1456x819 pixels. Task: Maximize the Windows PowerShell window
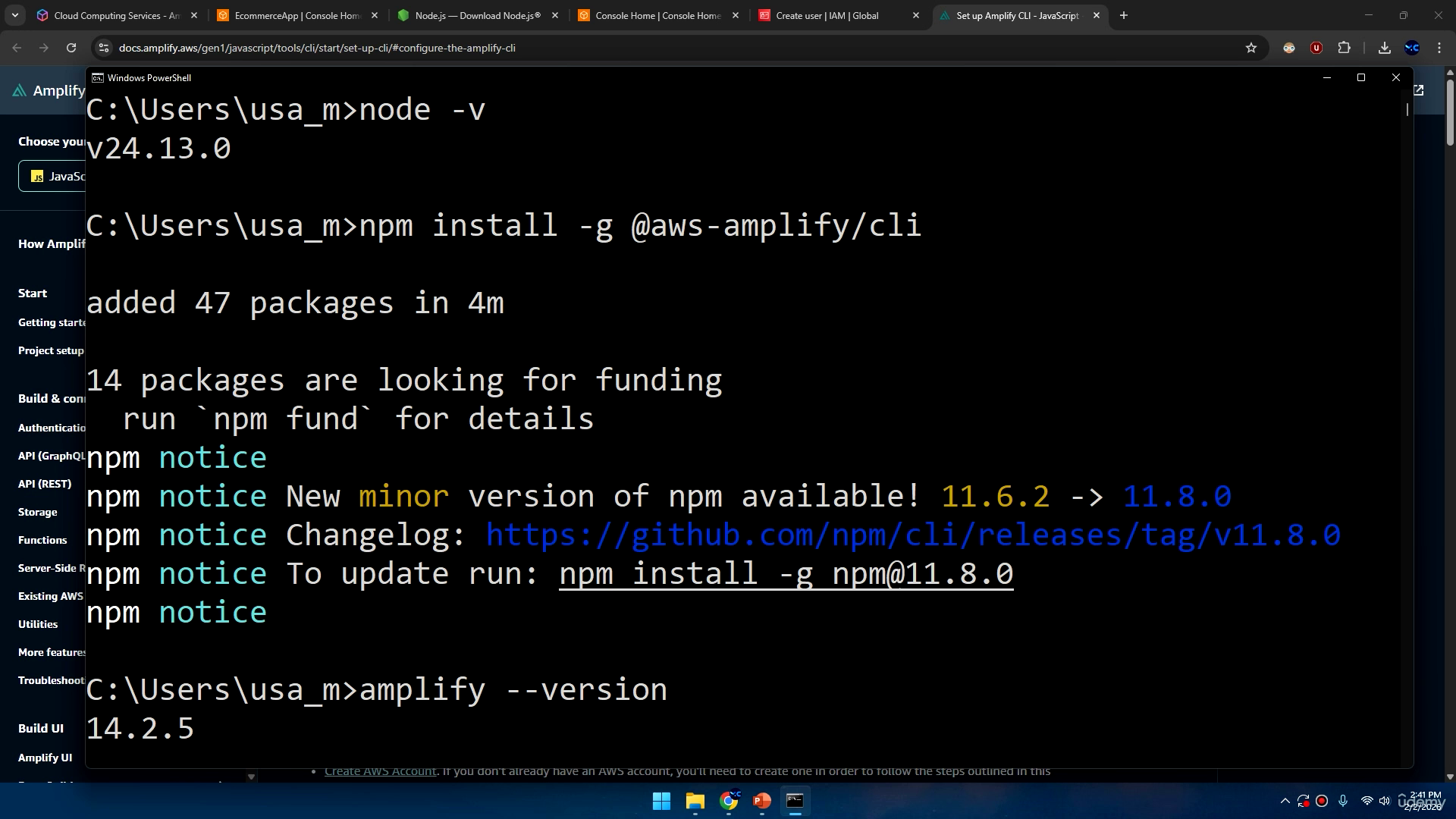click(1361, 77)
